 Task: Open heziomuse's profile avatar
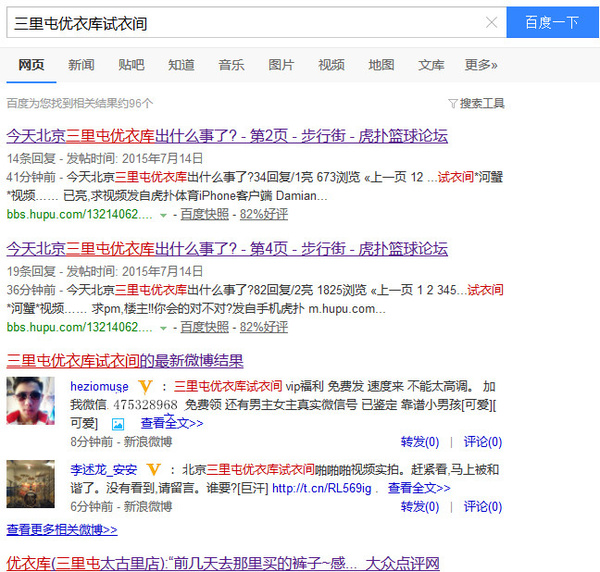31,403
